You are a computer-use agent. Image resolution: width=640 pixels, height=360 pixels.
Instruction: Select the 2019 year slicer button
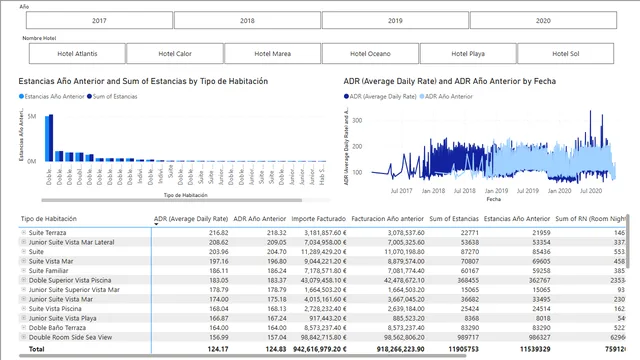(395, 20)
